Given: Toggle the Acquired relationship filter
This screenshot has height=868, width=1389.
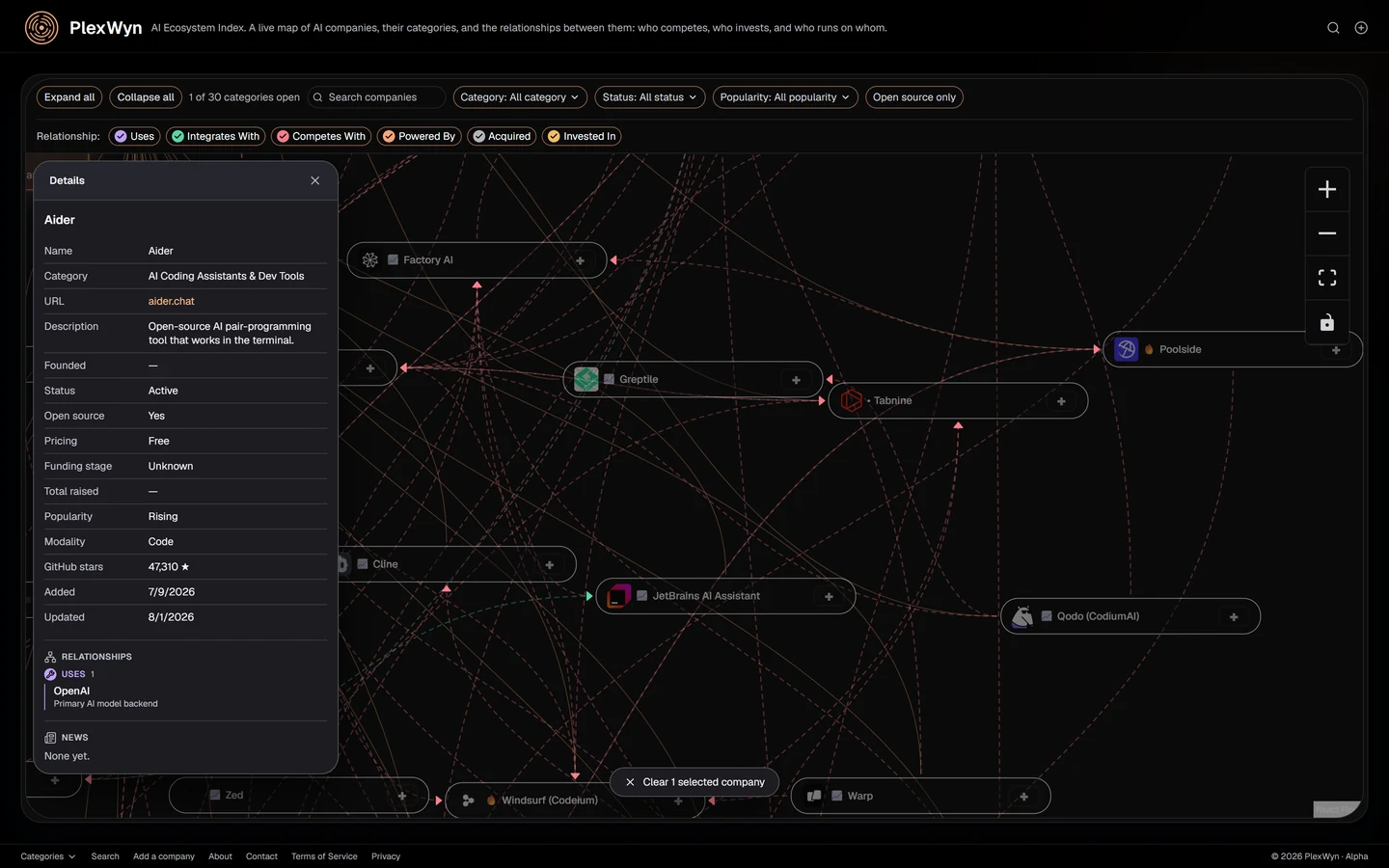Looking at the screenshot, I should coord(502,136).
